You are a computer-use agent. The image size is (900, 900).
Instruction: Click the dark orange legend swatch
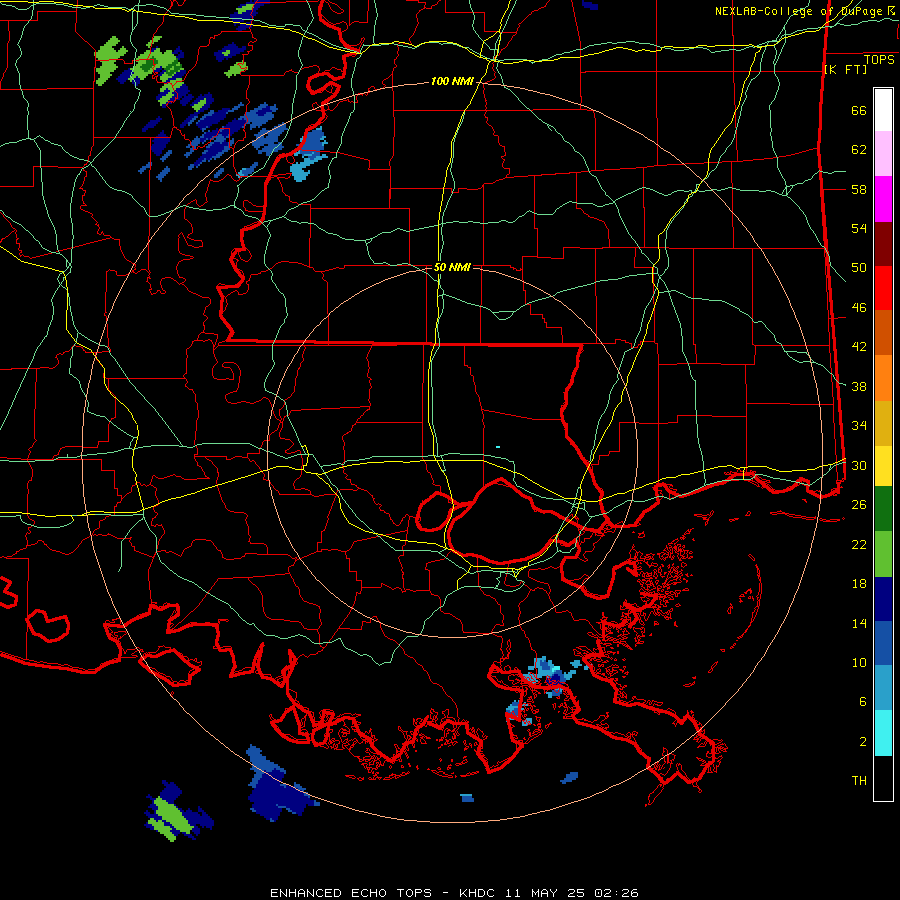(883, 332)
